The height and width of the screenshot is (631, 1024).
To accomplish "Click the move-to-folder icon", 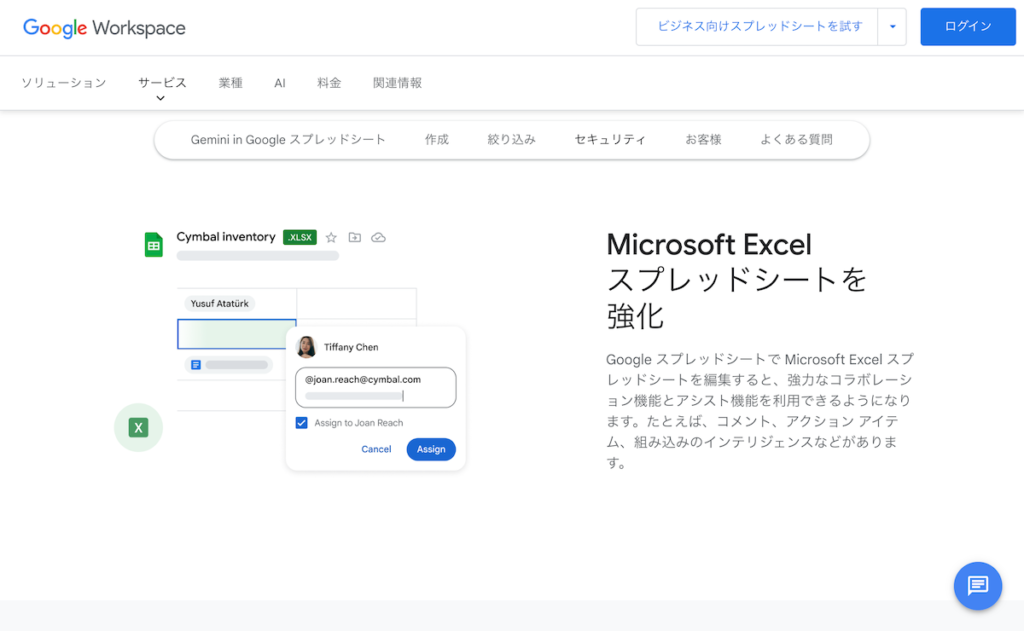I will [355, 237].
